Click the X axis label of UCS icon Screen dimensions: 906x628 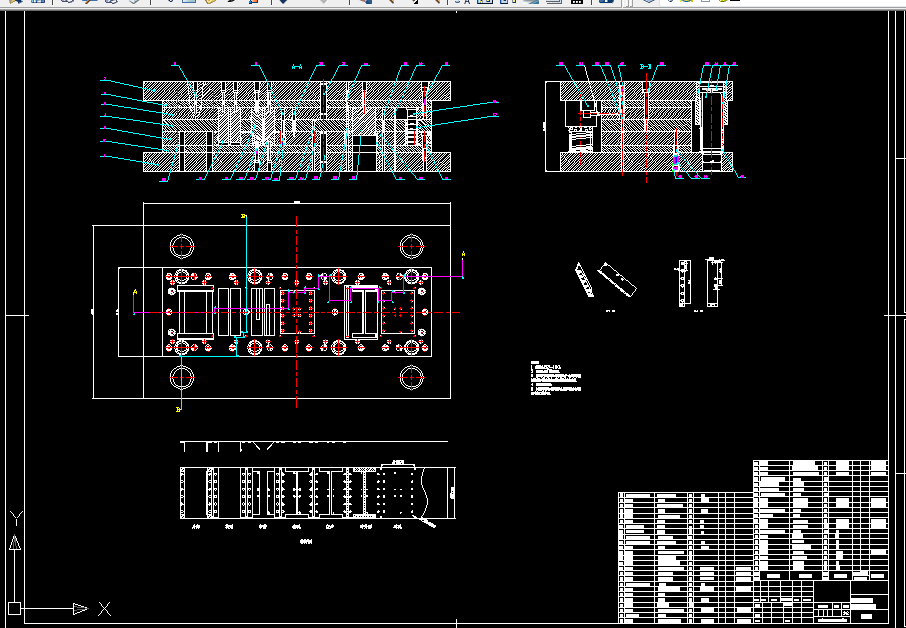pyautogui.click(x=104, y=608)
